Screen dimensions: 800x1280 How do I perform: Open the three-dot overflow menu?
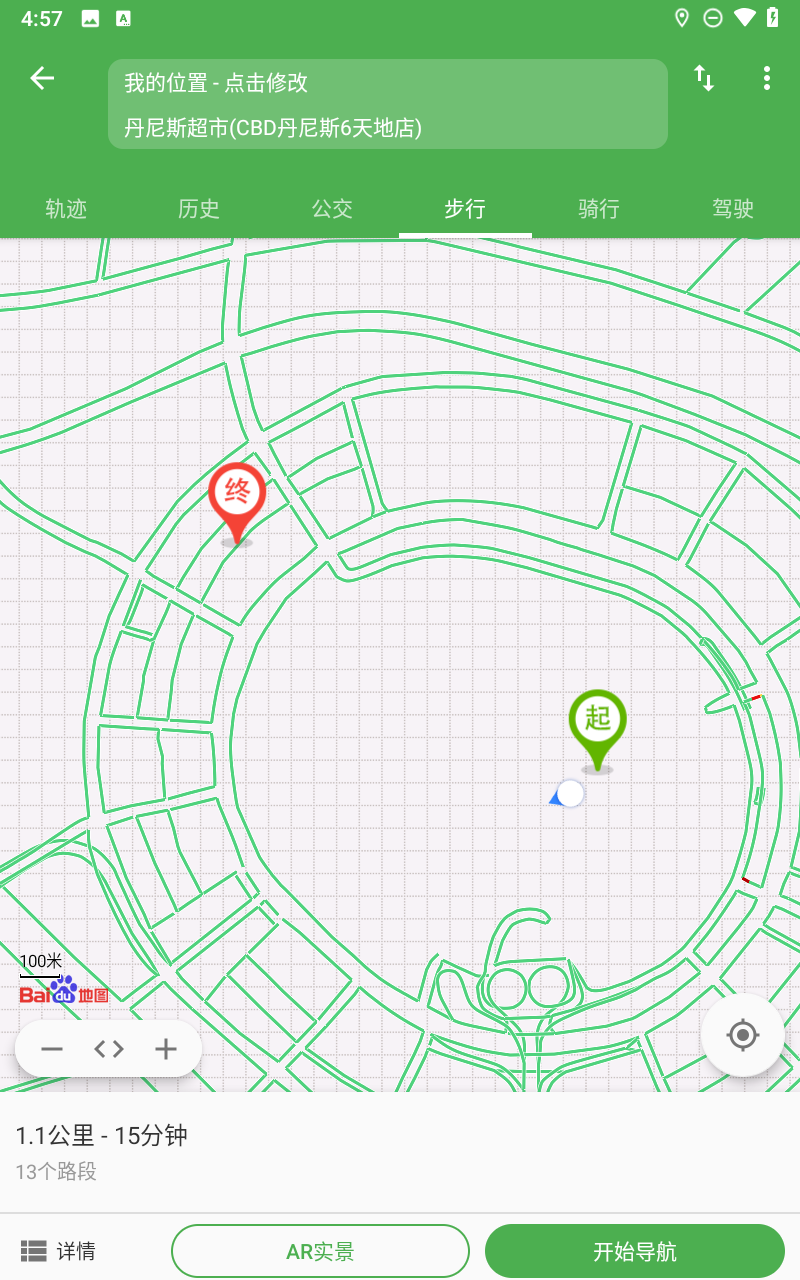tap(766, 78)
